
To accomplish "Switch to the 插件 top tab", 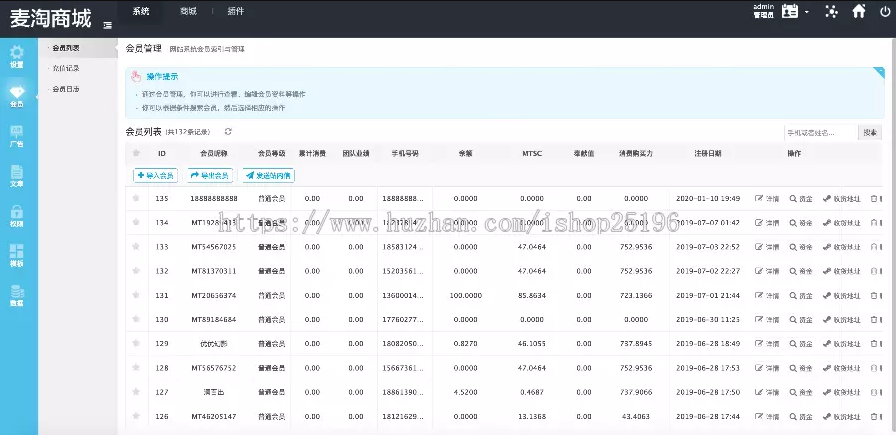I will (x=236, y=11).
